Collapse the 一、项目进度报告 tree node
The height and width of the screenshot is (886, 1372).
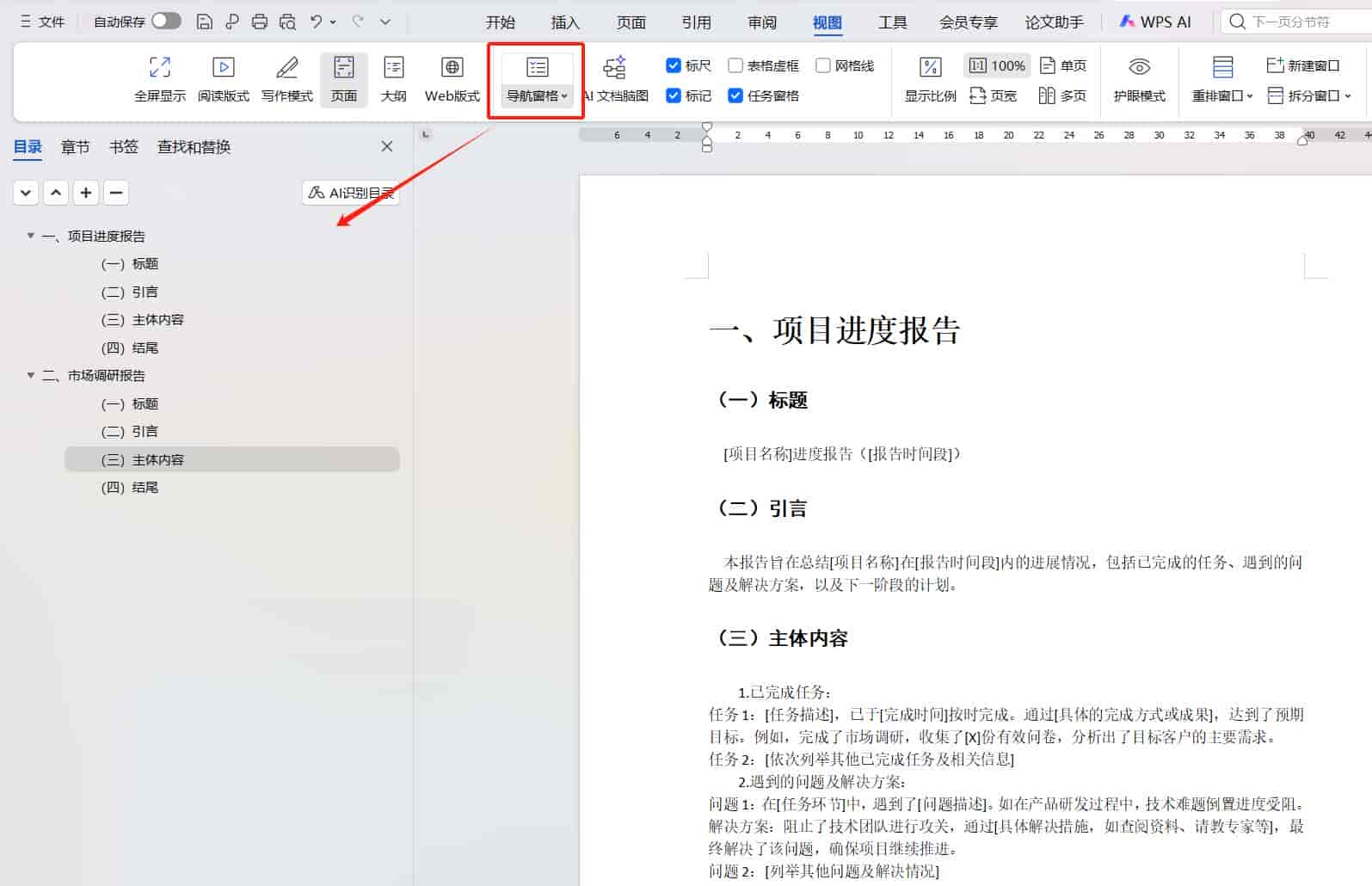30,236
